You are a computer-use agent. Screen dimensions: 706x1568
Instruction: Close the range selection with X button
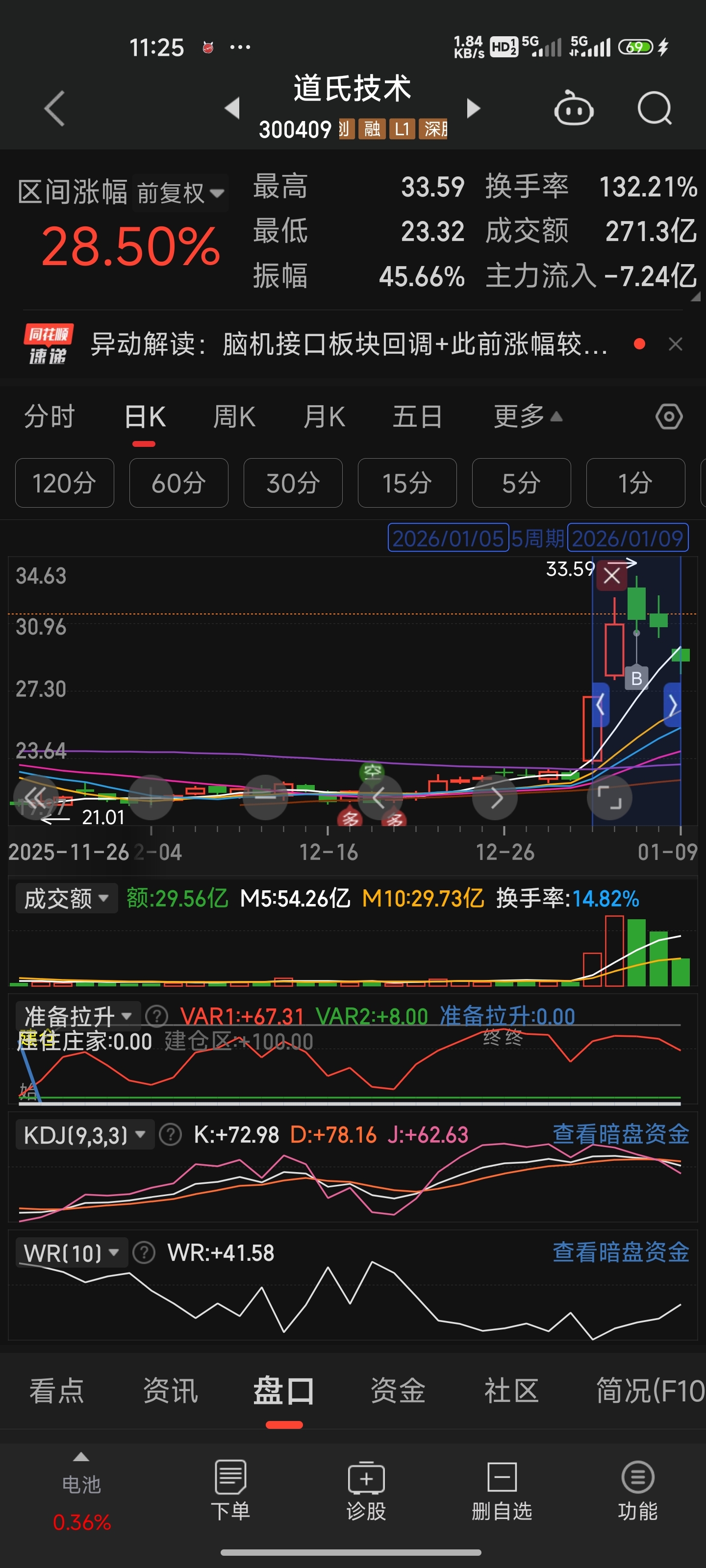coord(611,575)
